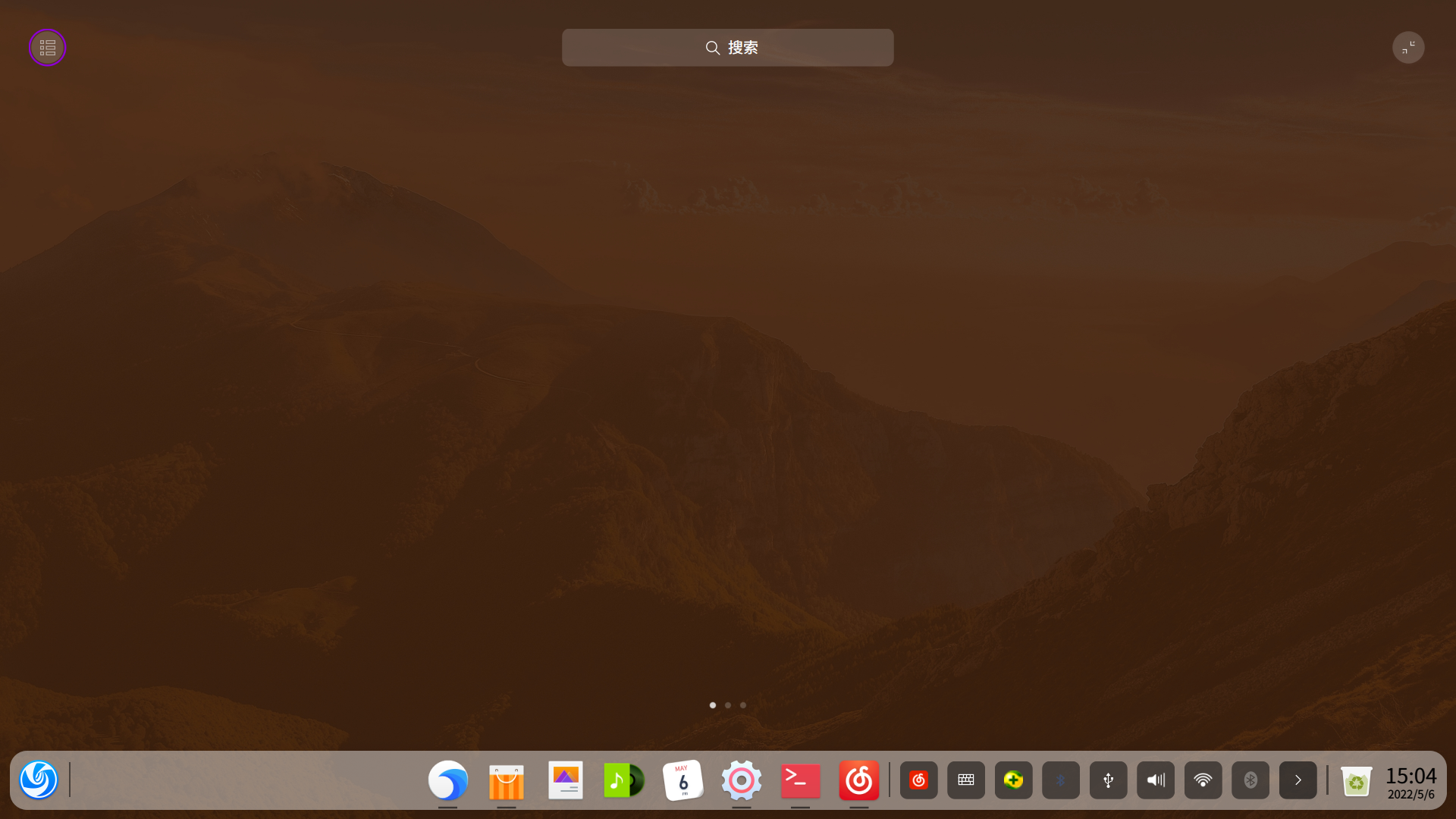Switch launcher to category list view
Screen dimensions: 1456x819
coord(48,48)
